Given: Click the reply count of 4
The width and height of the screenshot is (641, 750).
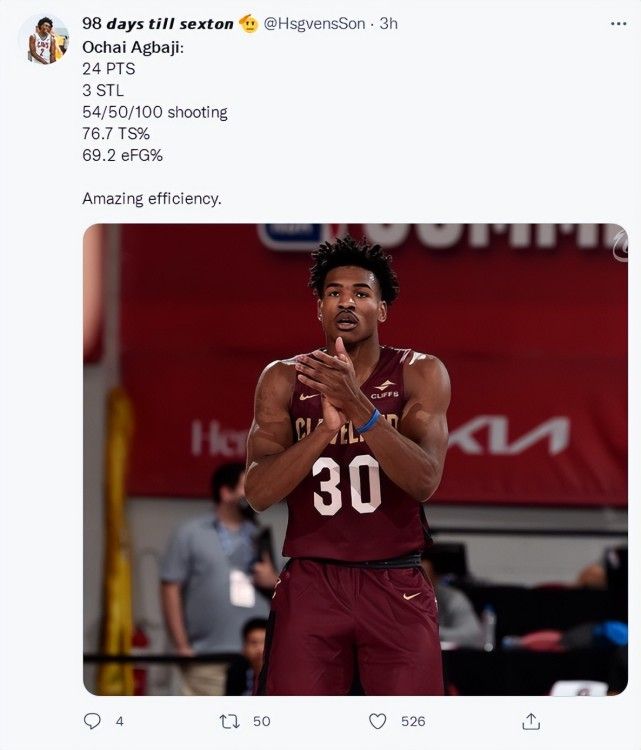Looking at the screenshot, I should 120,721.
